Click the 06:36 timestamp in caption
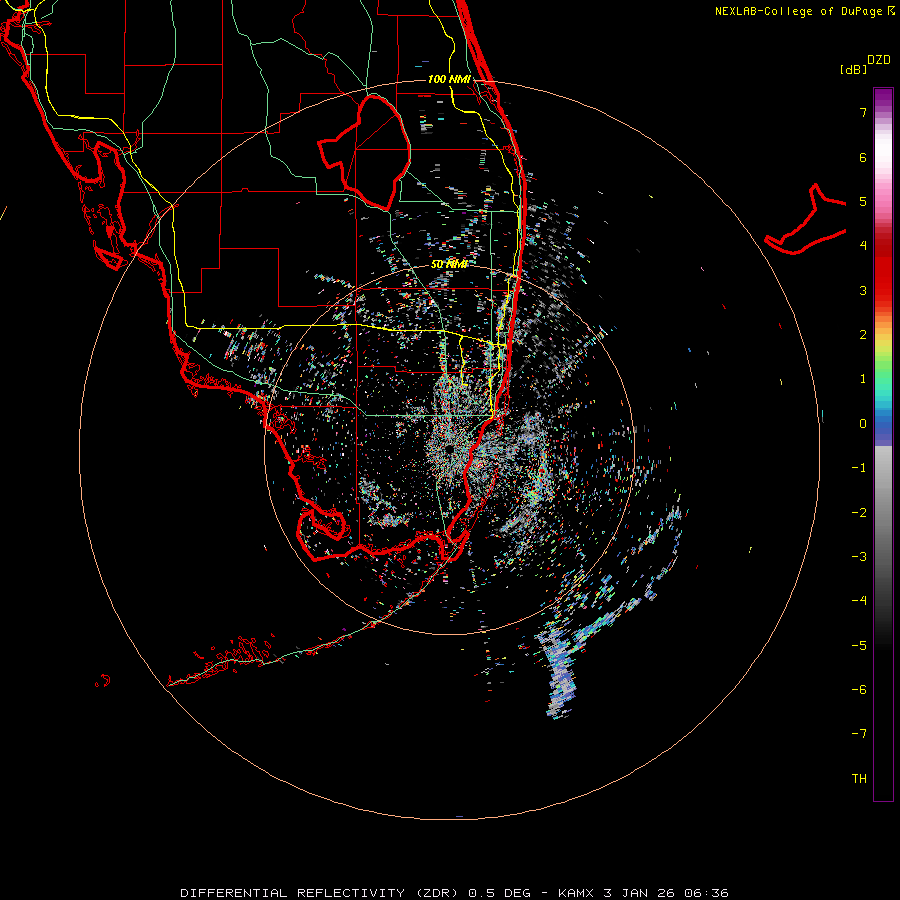 (x=705, y=893)
